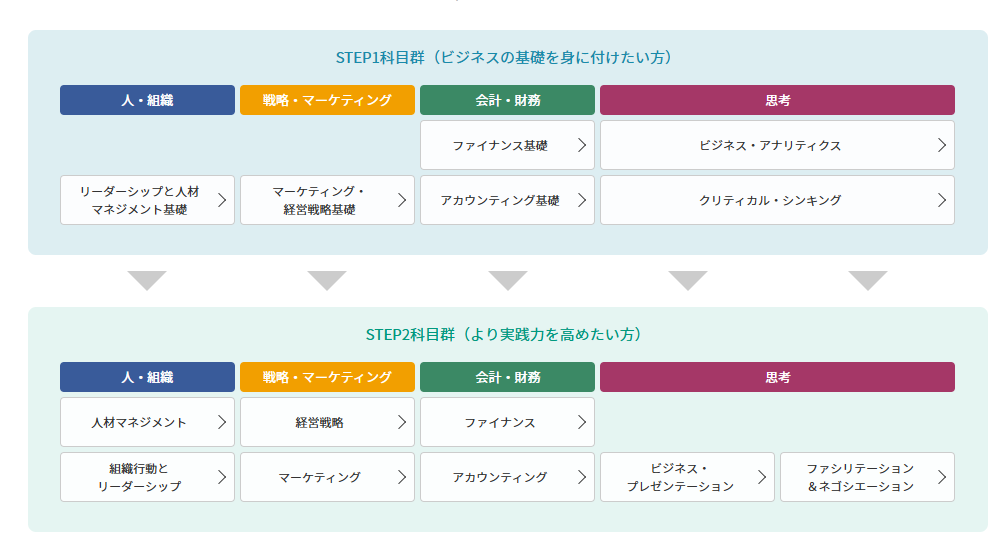Select STEP1 人・組織 blue category header
The image size is (1003, 541).
click(x=147, y=100)
